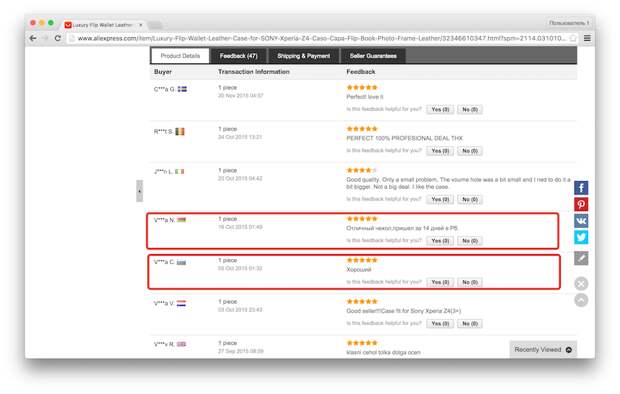620x394 pixels.
Task: Click the four-star rating of J***n L.
Action: pos(361,170)
